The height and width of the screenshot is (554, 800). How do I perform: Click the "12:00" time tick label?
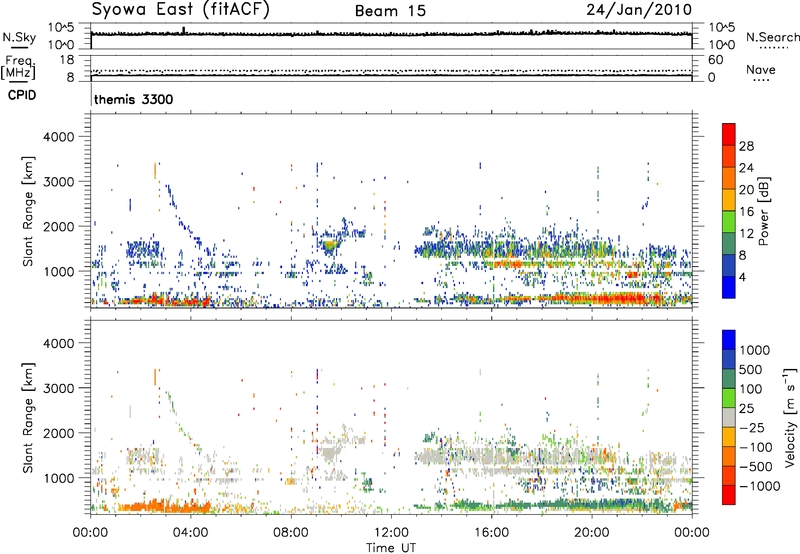tap(391, 533)
